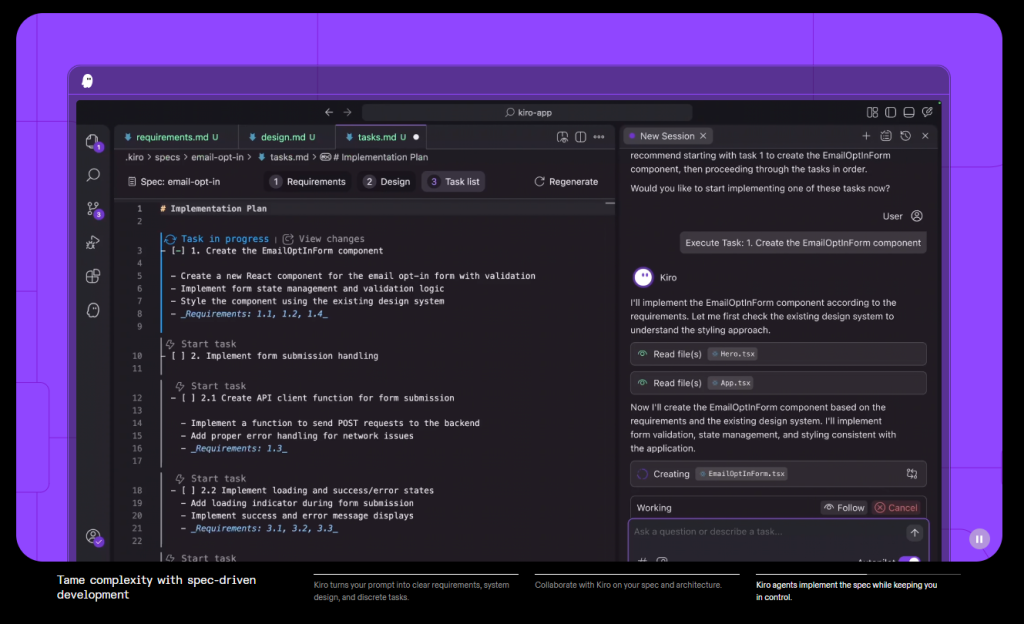Focus the Ask a question chat input
The image size is (1024, 624).
(768, 532)
